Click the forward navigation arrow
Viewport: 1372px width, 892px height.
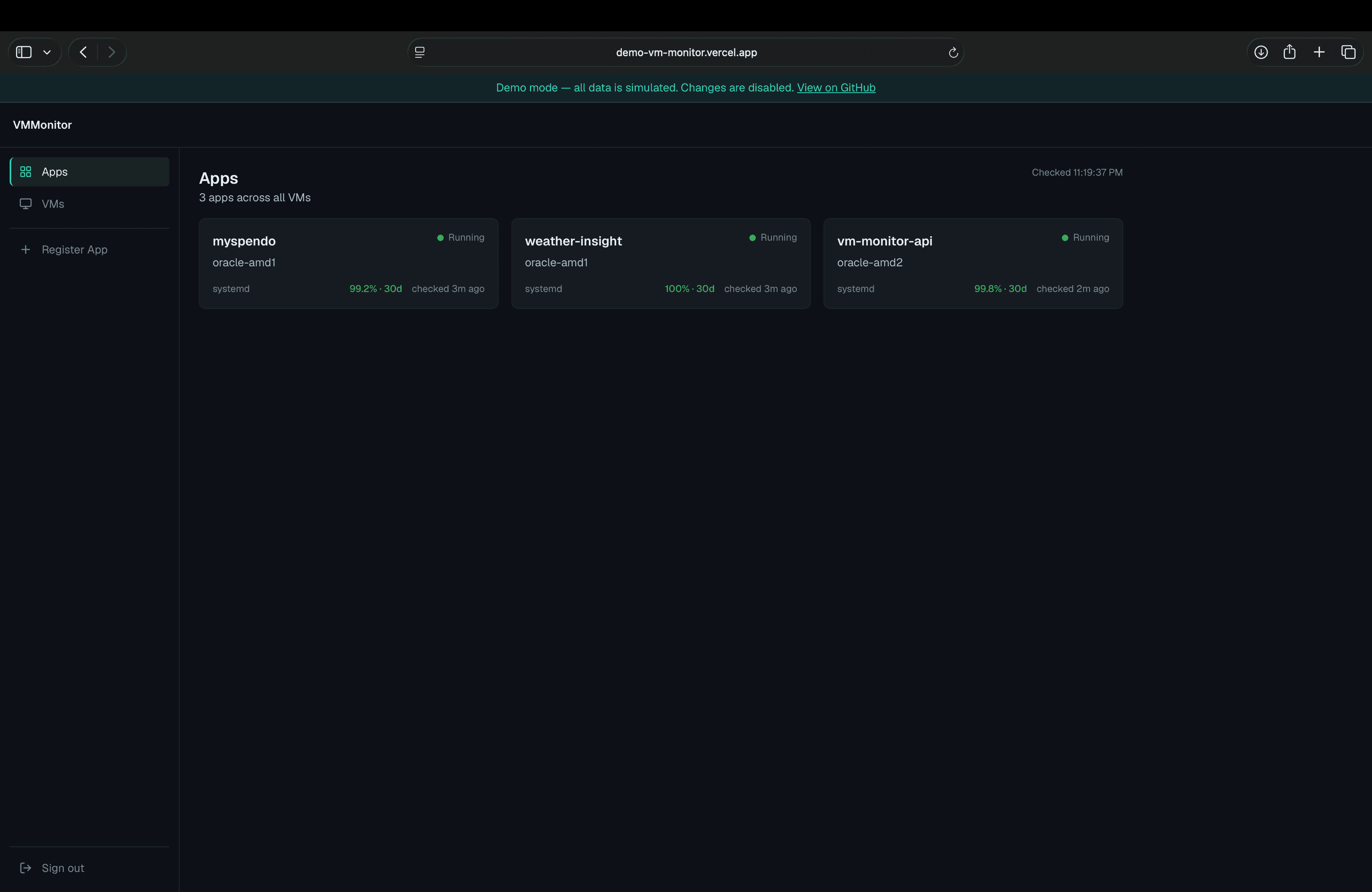click(112, 52)
